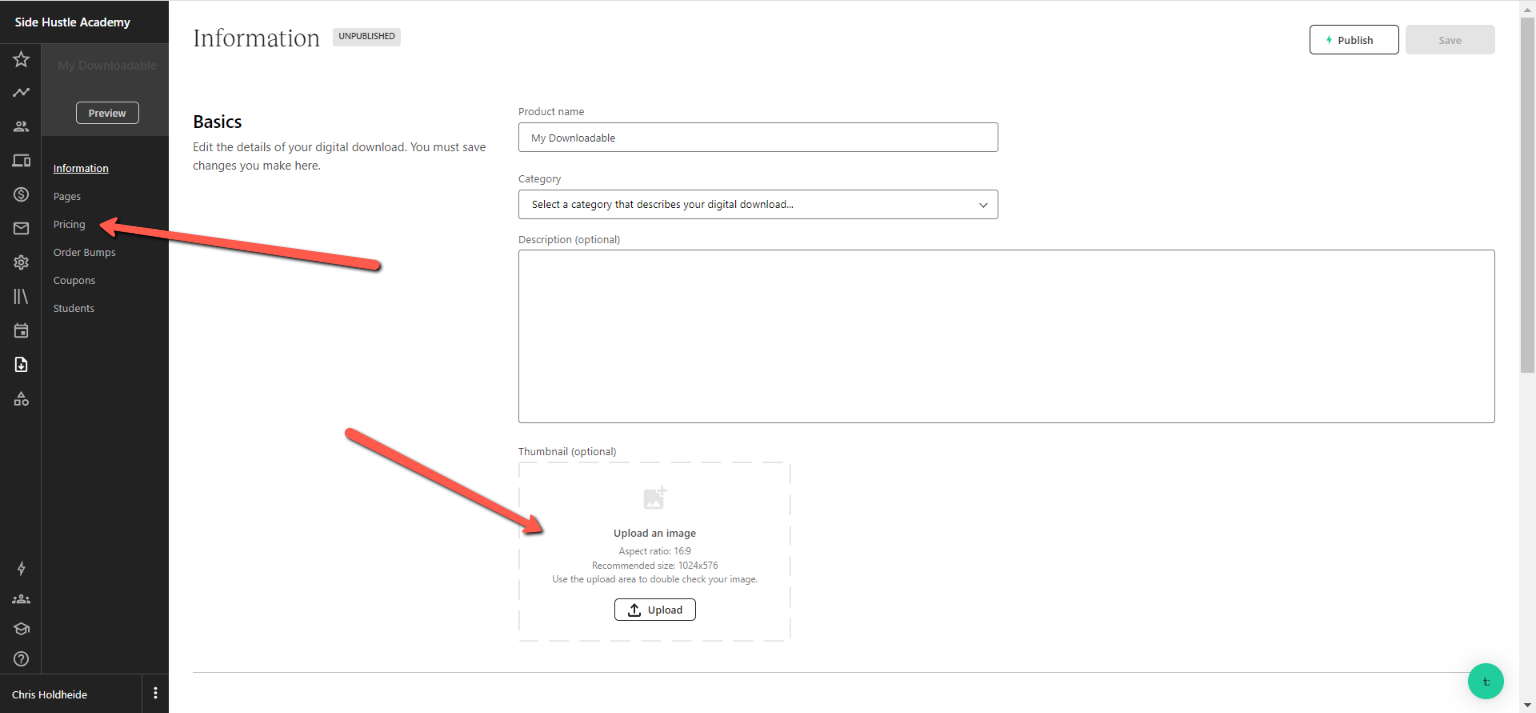Open the settings gear icon
1536x713 pixels.
(x=20, y=263)
